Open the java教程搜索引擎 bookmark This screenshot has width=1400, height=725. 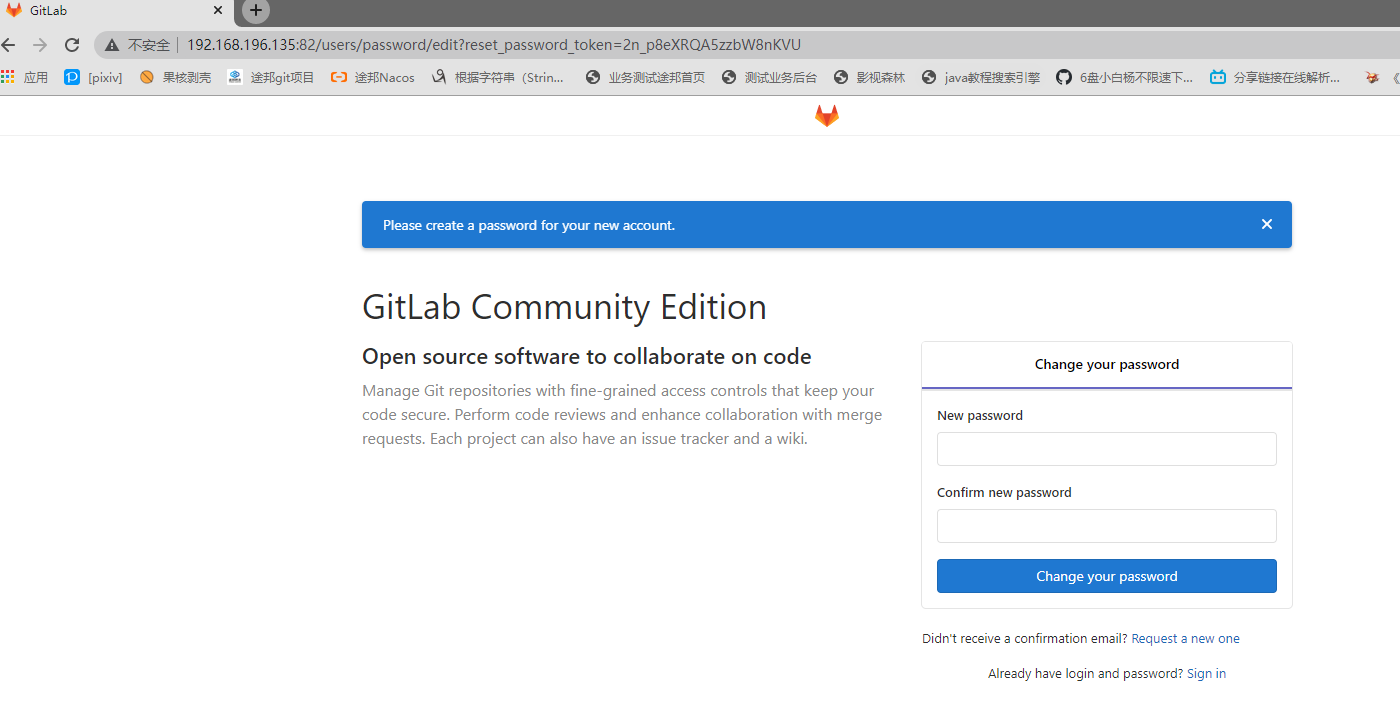tap(981, 77)
